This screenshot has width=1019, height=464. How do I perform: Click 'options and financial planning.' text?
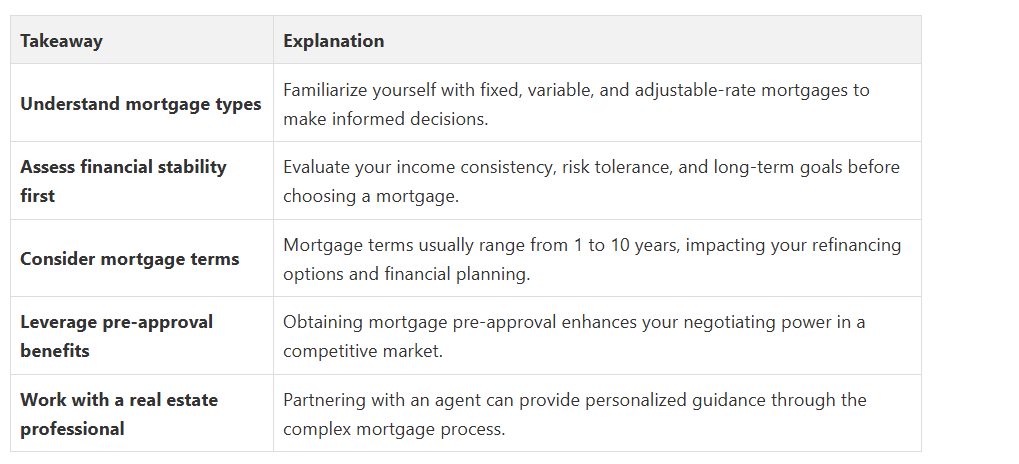point(407,274)
